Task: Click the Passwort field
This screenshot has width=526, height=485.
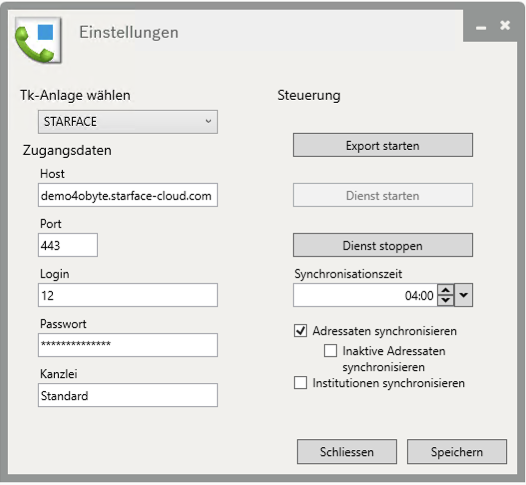Action: point(128,345)
